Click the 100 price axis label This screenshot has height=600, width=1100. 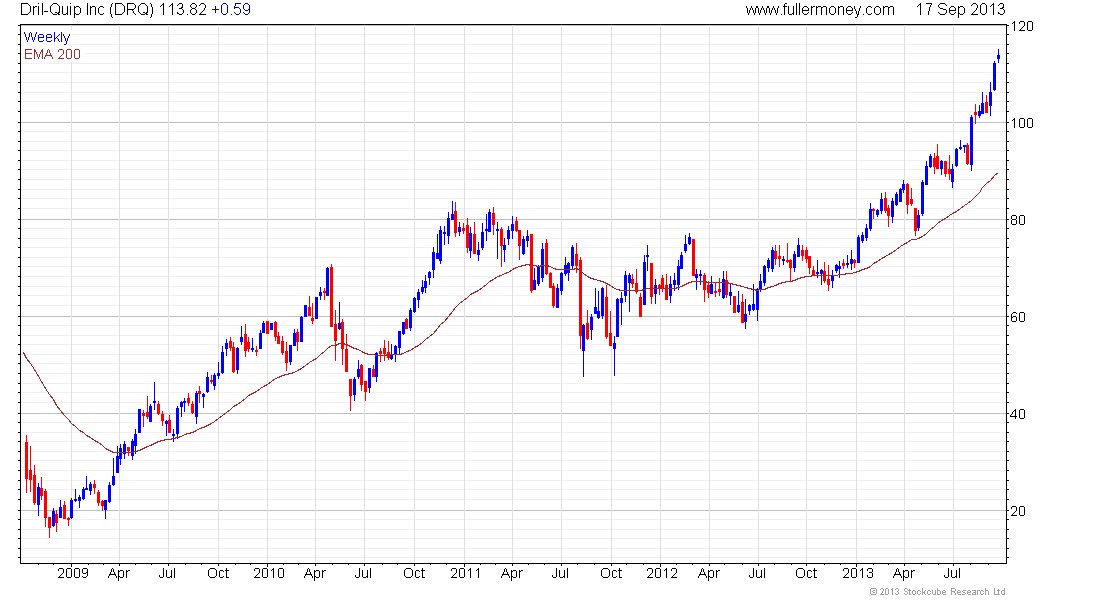coord(1021,124)
